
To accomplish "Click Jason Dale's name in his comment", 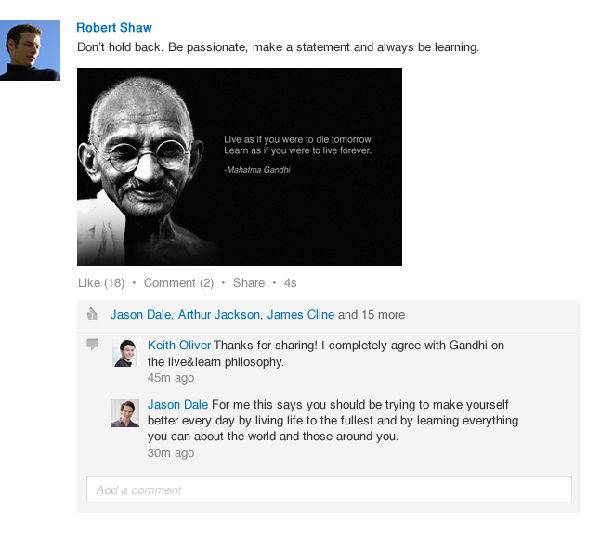I will point(178,405).
